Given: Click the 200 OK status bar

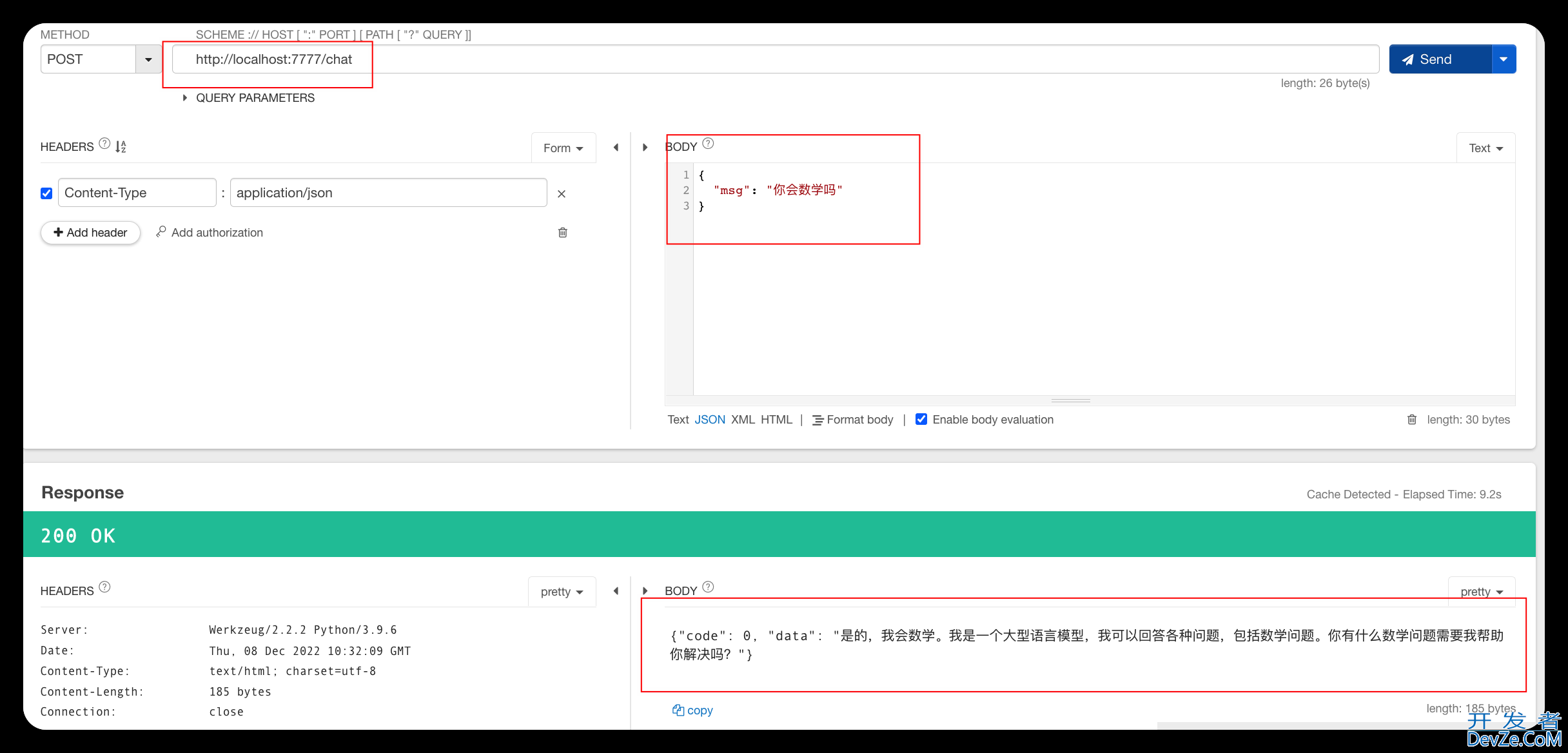Looking at the screenshot, I should (779, 534).
